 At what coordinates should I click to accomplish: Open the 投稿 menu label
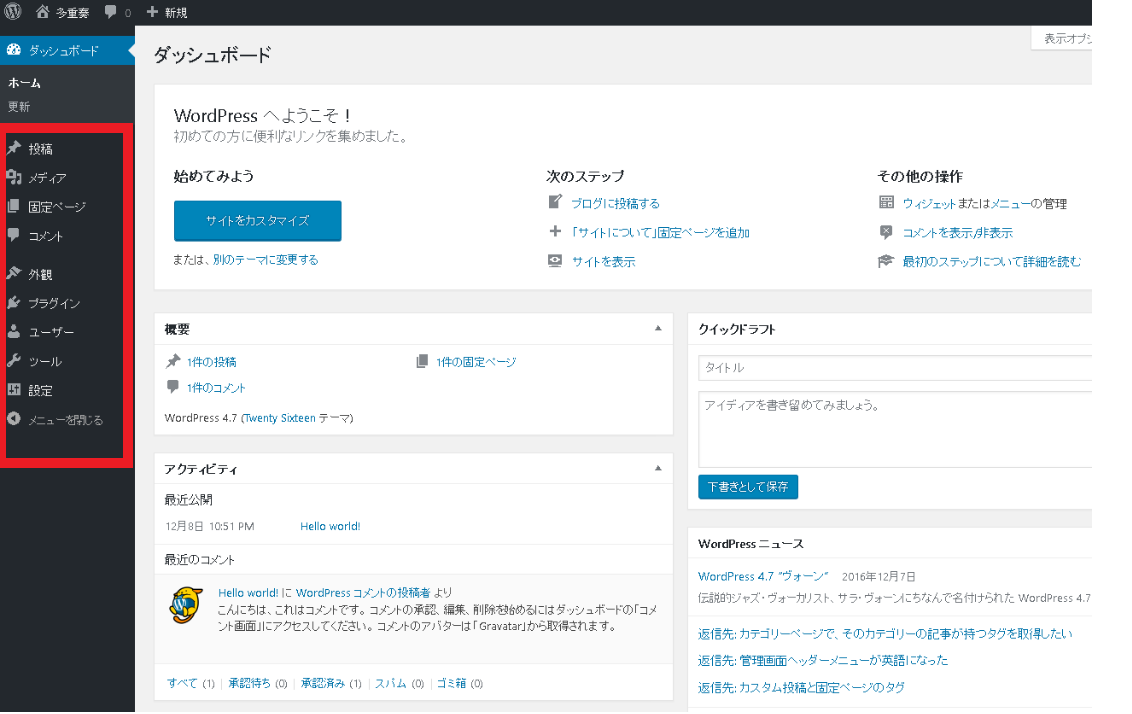tap(40, 149)
